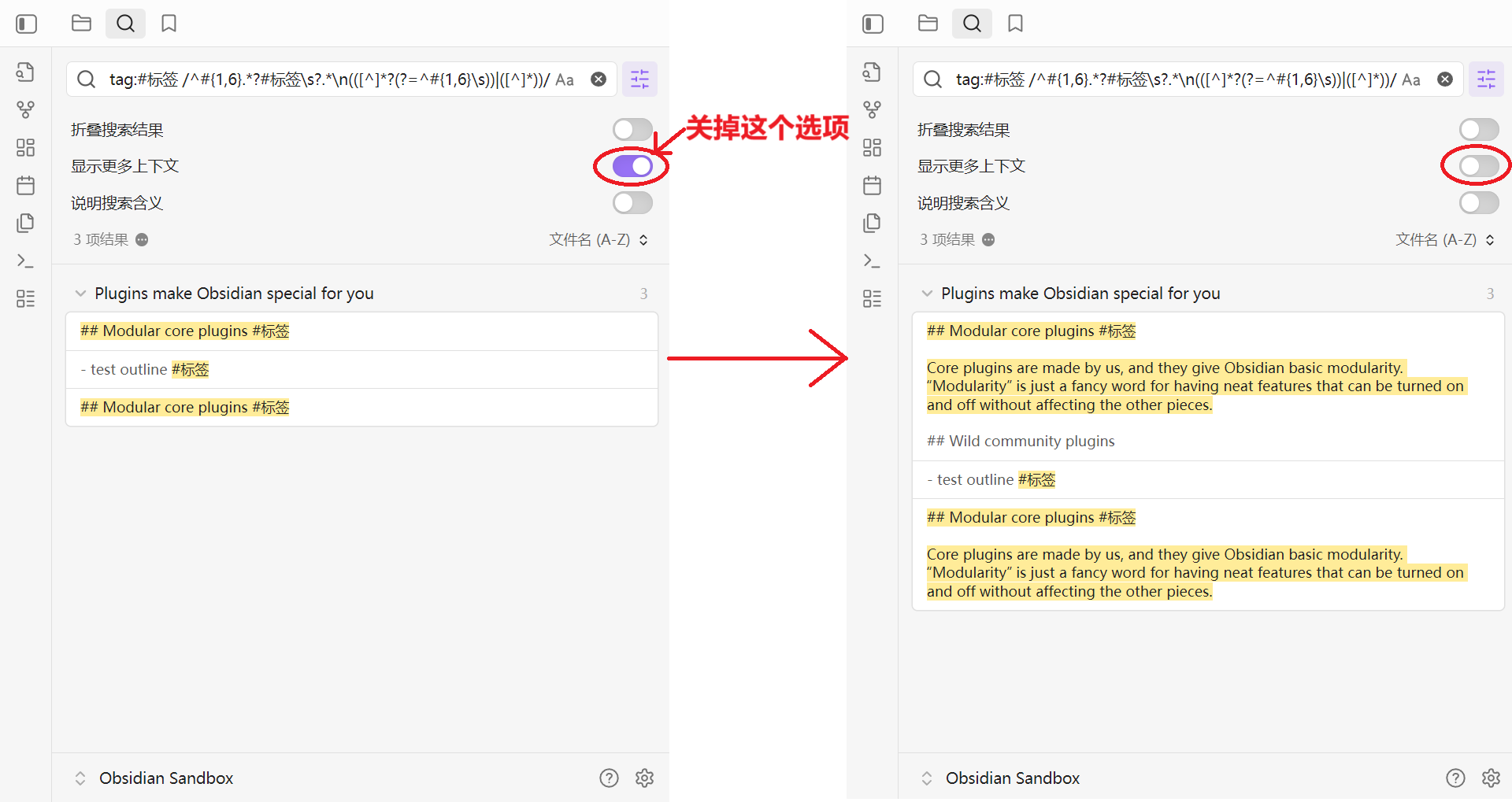Image resolution: width=1512 pixels, height=802 pixels.
Task: Click search settings filter icon in the right screenshot
Action: coord(1486,79)
